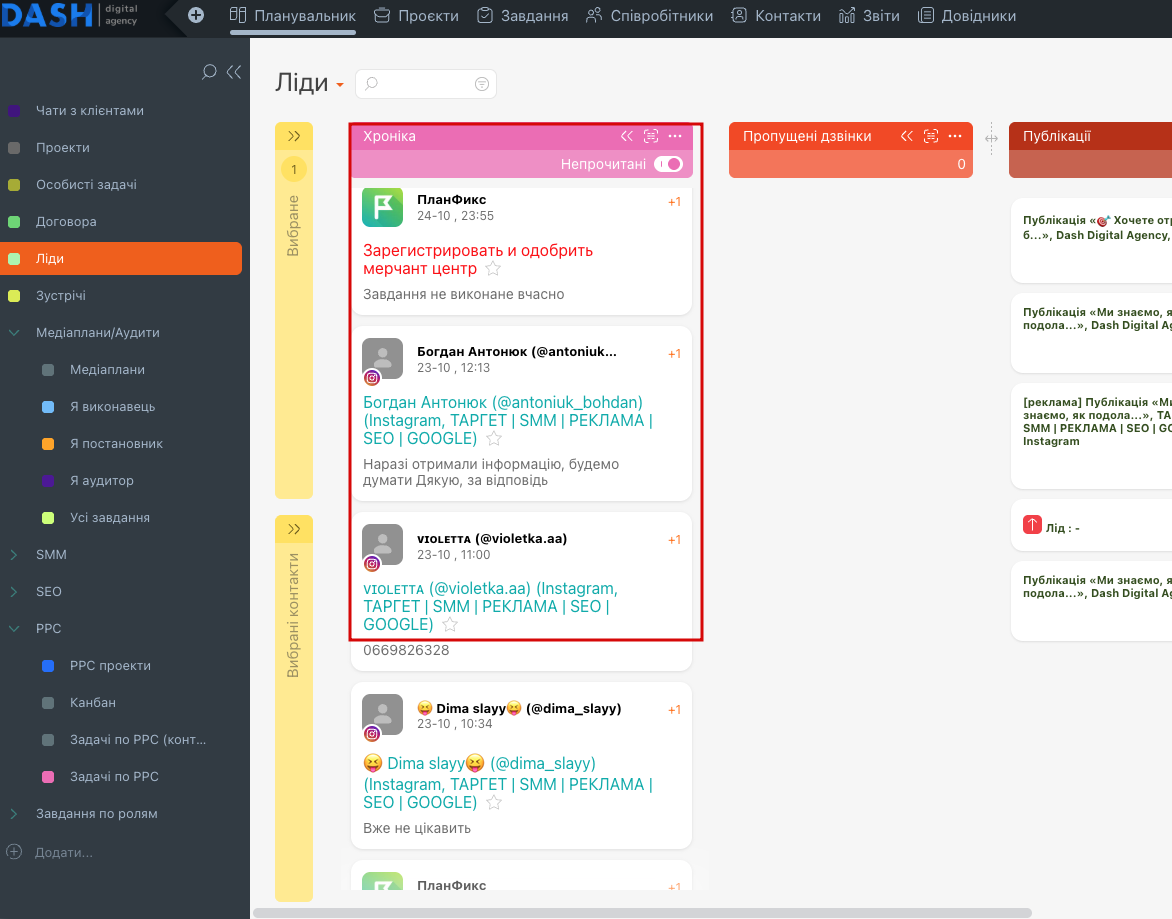1172x919 pixels.
Task: Expand the Вибране column
Action: pyautogui.click(x=294, y=136)
